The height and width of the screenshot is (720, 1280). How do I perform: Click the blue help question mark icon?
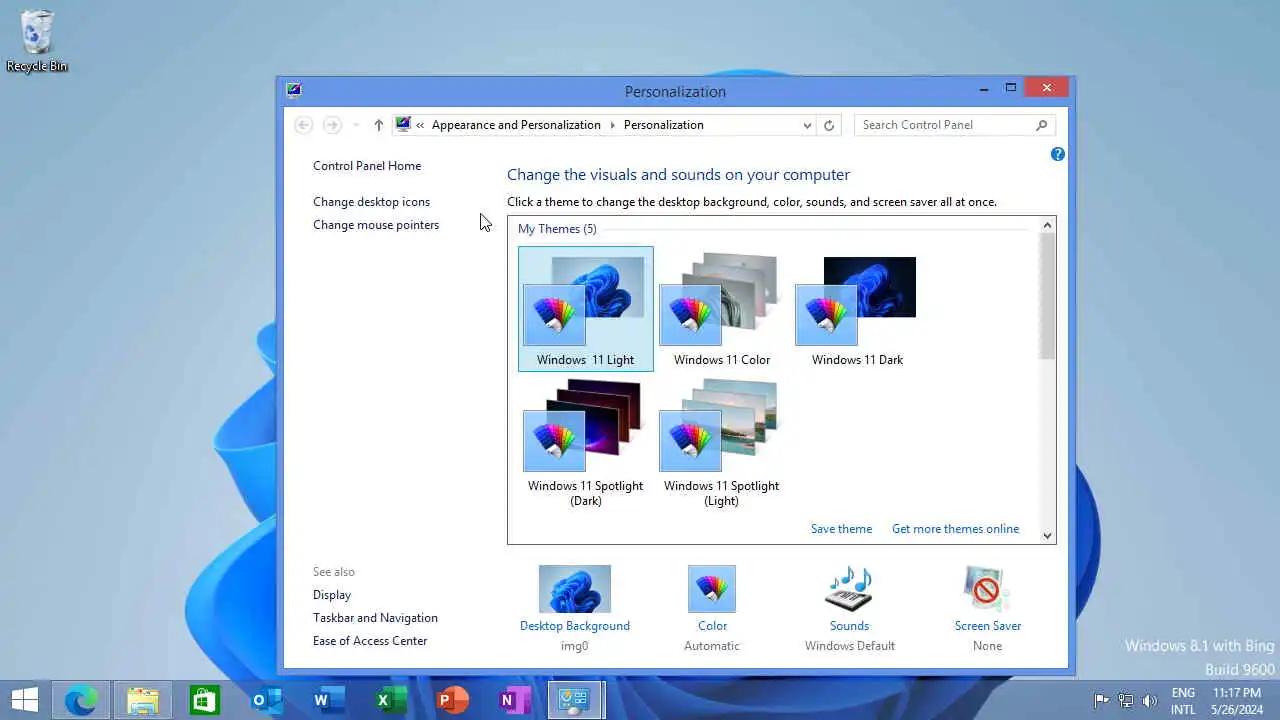1058,154
